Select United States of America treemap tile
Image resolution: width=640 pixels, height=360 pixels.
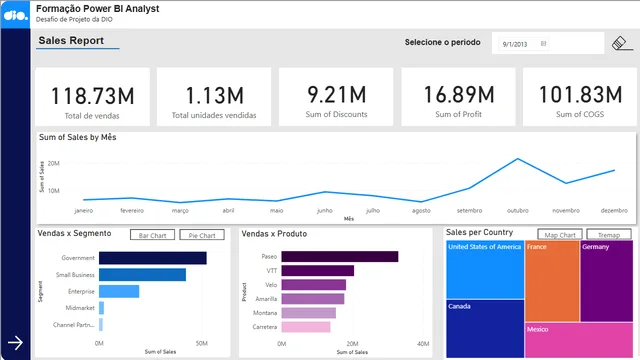tap(485, 270)
